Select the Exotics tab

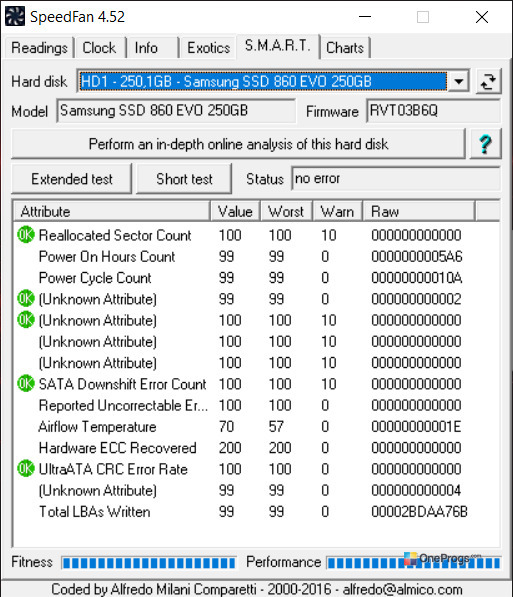208,48
